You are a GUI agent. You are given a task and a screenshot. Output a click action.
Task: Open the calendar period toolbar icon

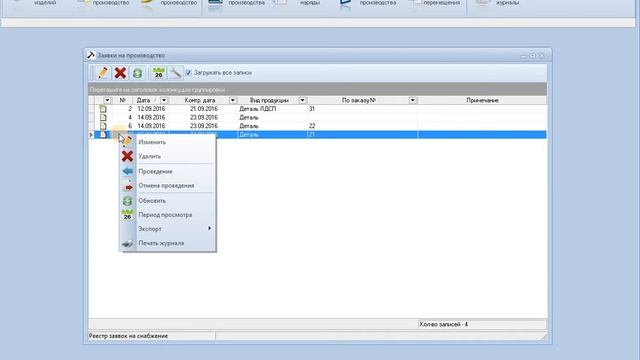coord(158,73)
